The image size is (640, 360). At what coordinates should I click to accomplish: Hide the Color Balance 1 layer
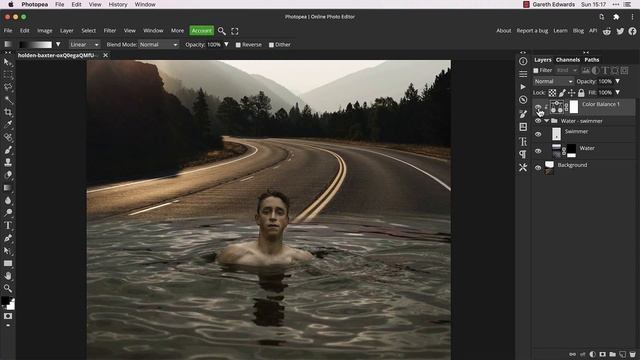click(538, 107)
